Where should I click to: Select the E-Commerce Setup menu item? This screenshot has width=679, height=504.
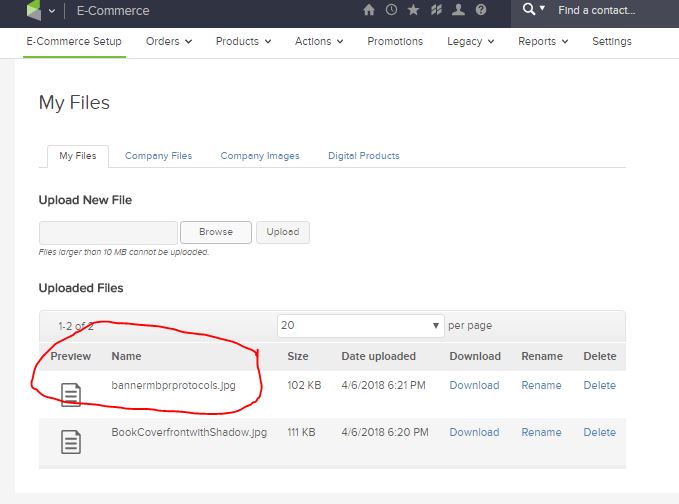point(74,41)
